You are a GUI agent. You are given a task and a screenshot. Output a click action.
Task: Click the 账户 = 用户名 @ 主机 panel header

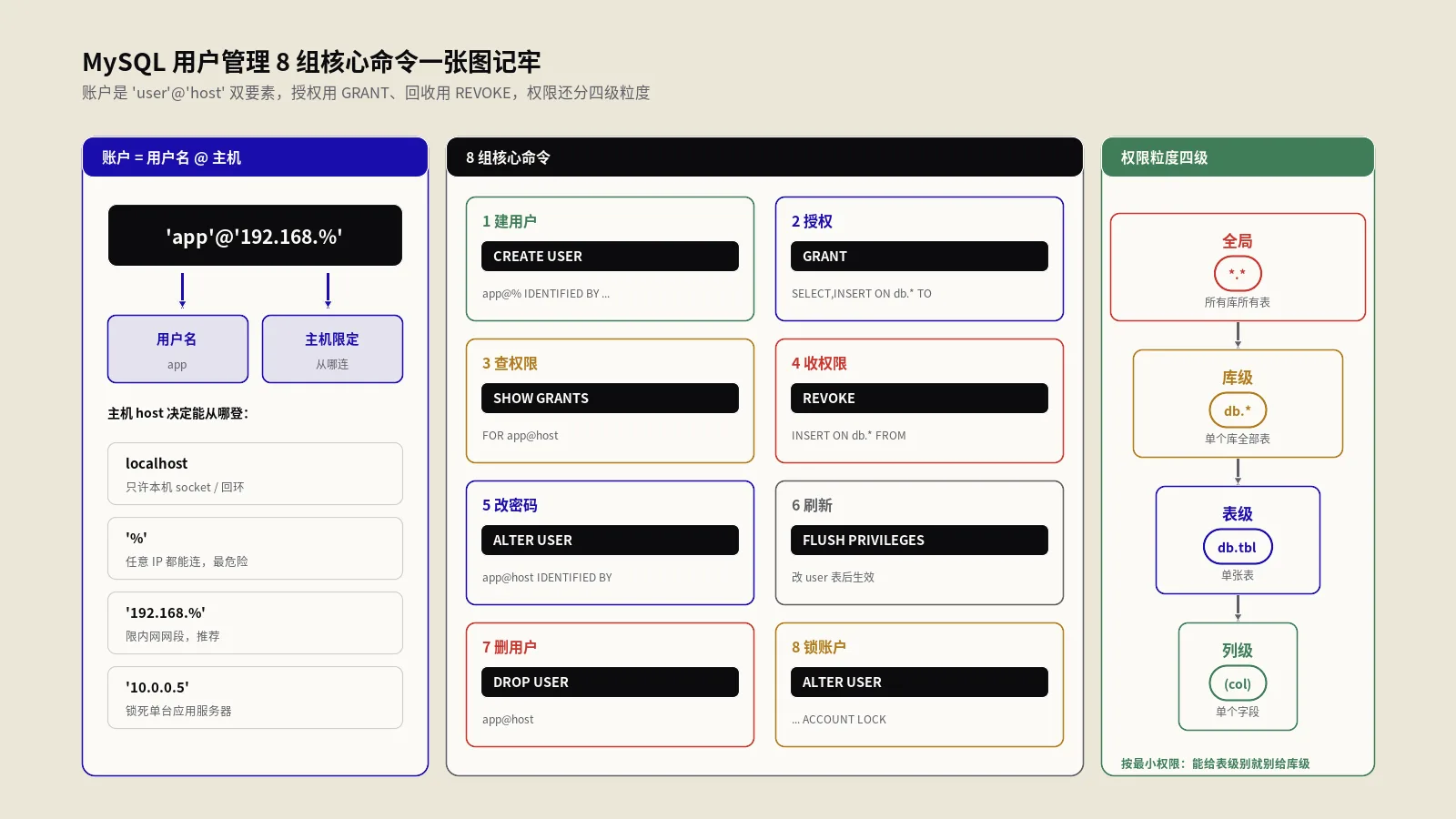pos(255,157)
